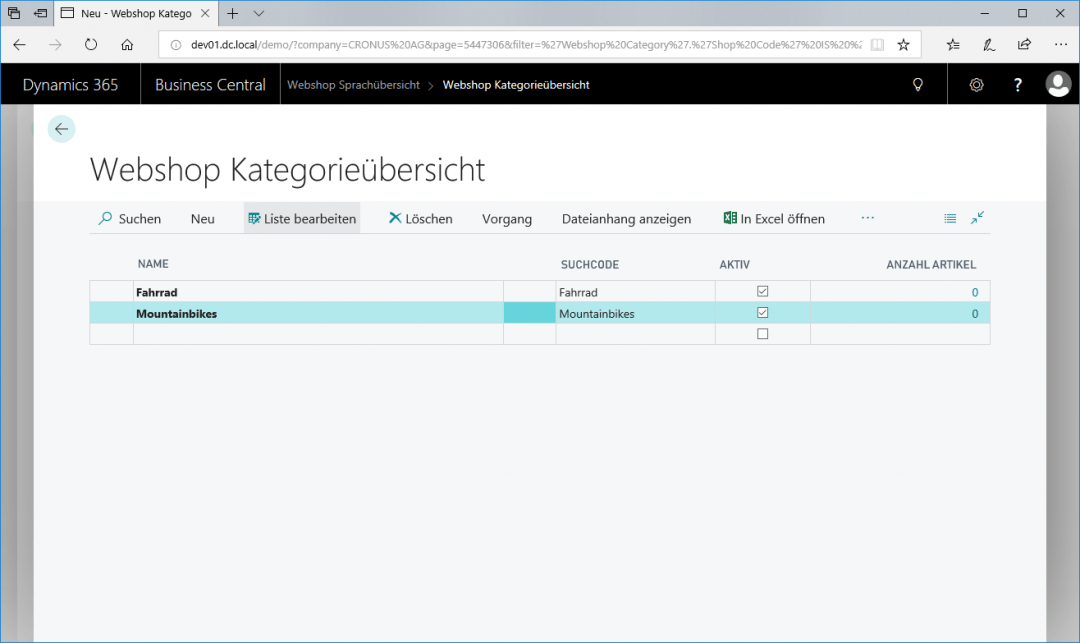Open the tab list chevron

click(x=258, y=13)
